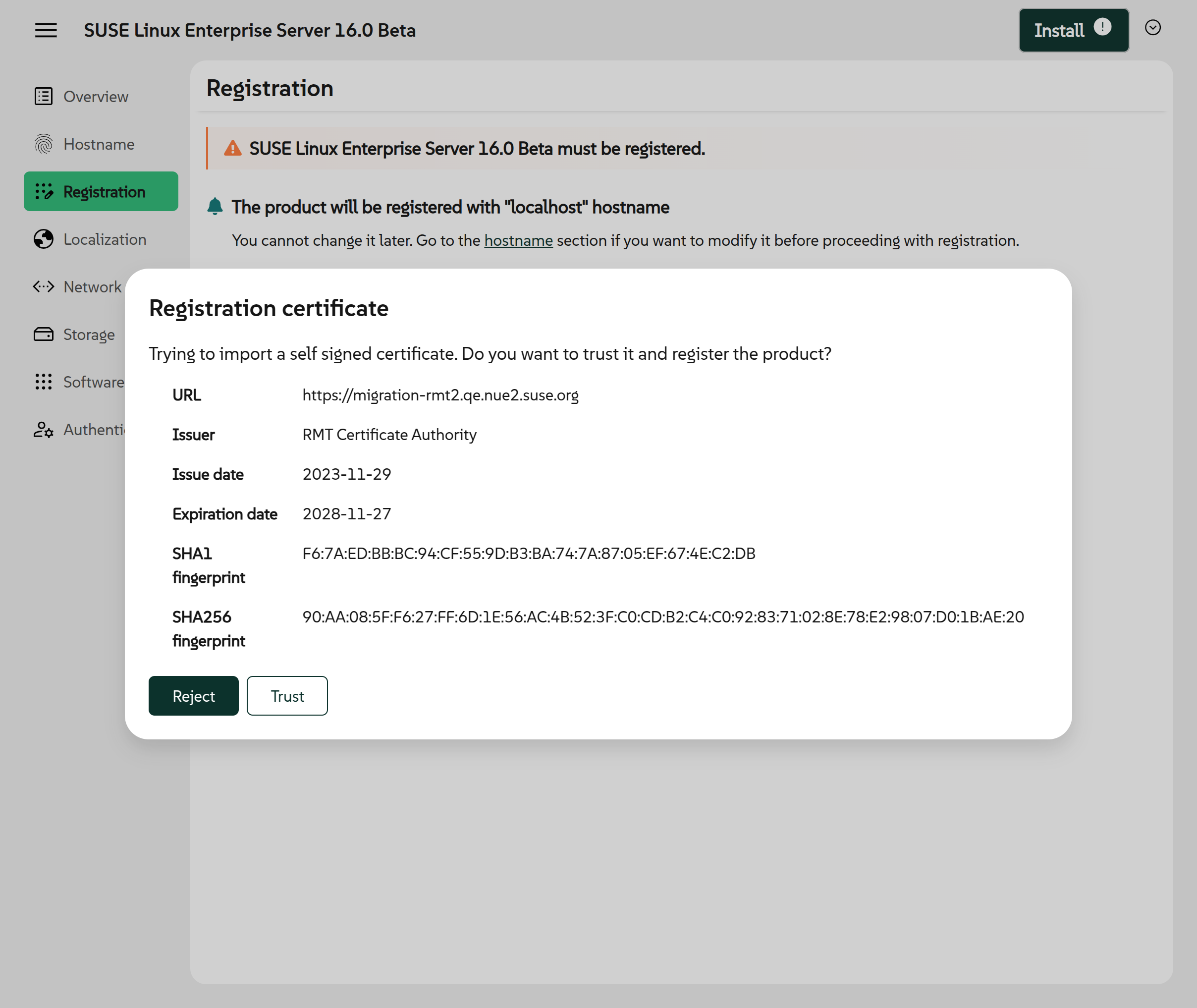Click the Network arrows icon
The image size is (1197, 1008).
44,286
